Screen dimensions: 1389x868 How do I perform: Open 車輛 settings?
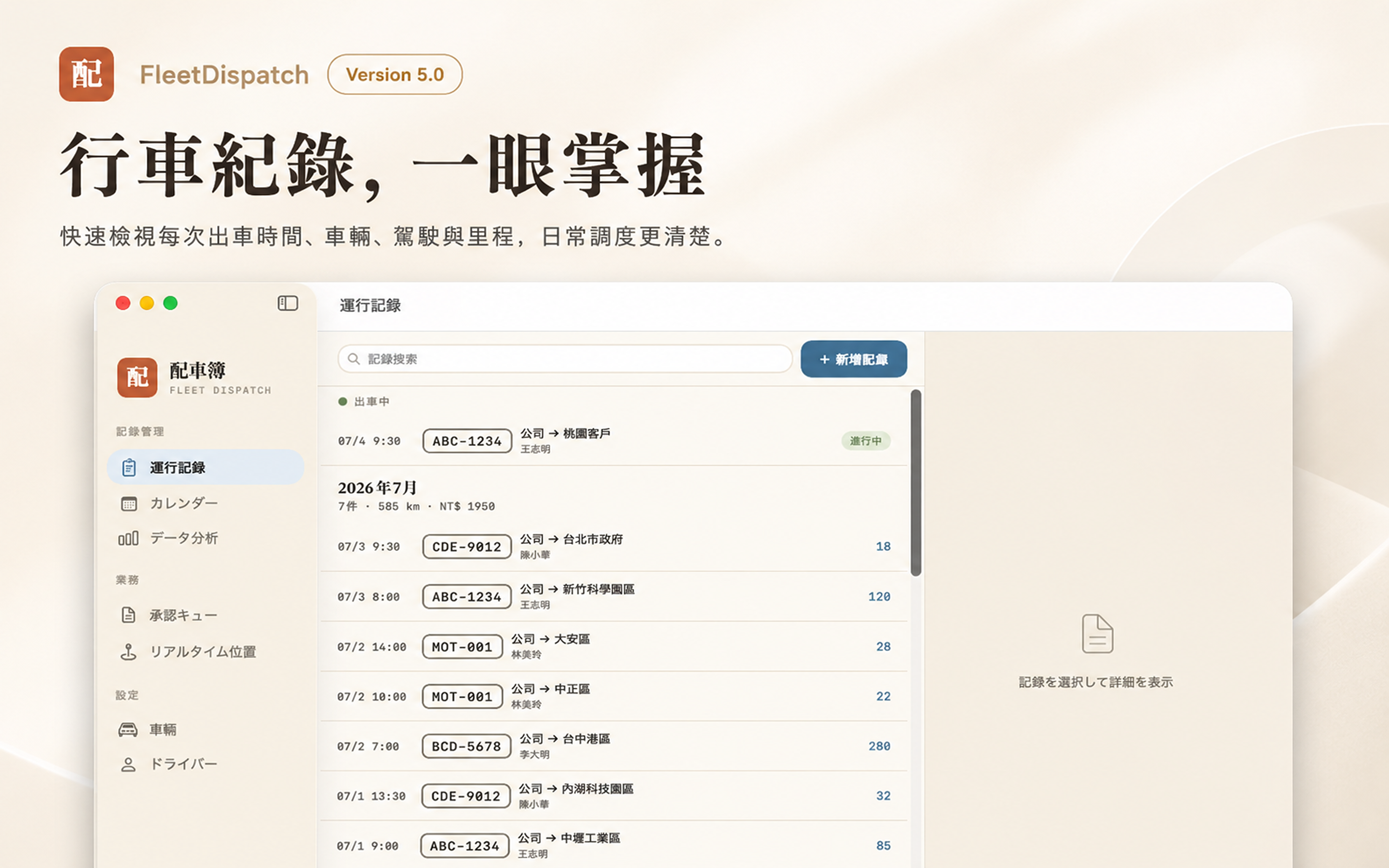(205, 730)
